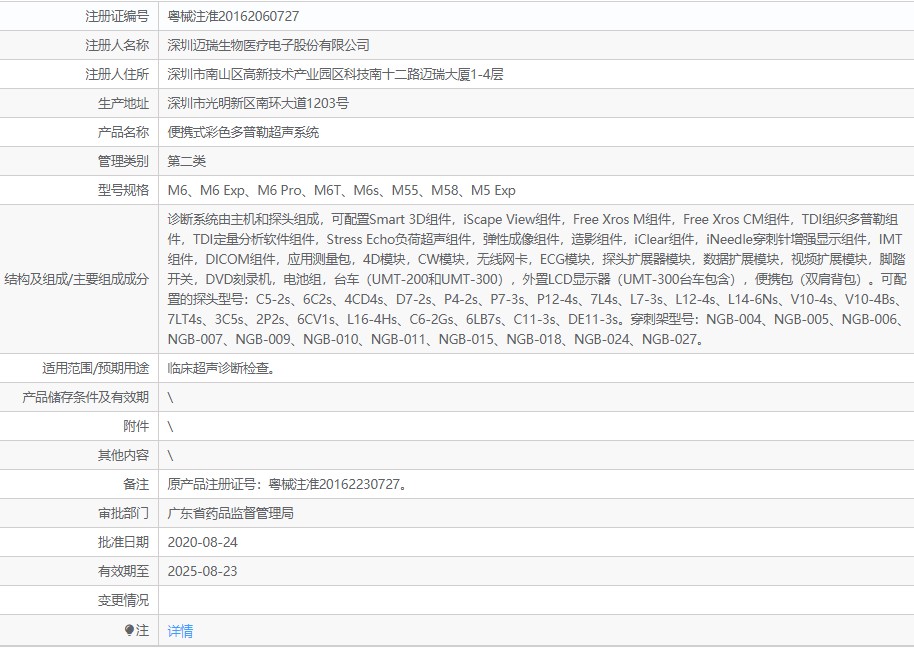The image size is (914, 654).
Task: Click the 适用范围/预期用途 label
Action: [x=96, y=368]
